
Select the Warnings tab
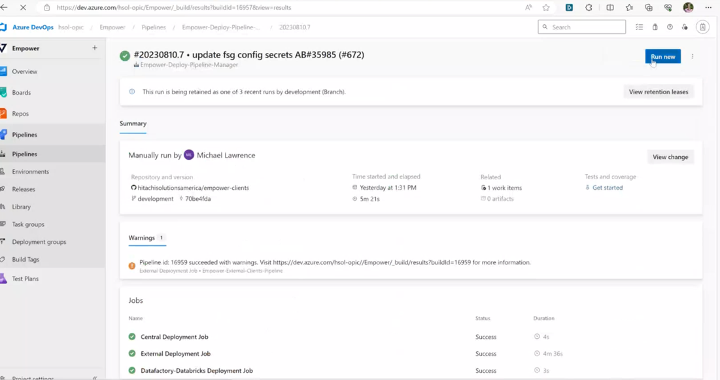tap(146, 238)
